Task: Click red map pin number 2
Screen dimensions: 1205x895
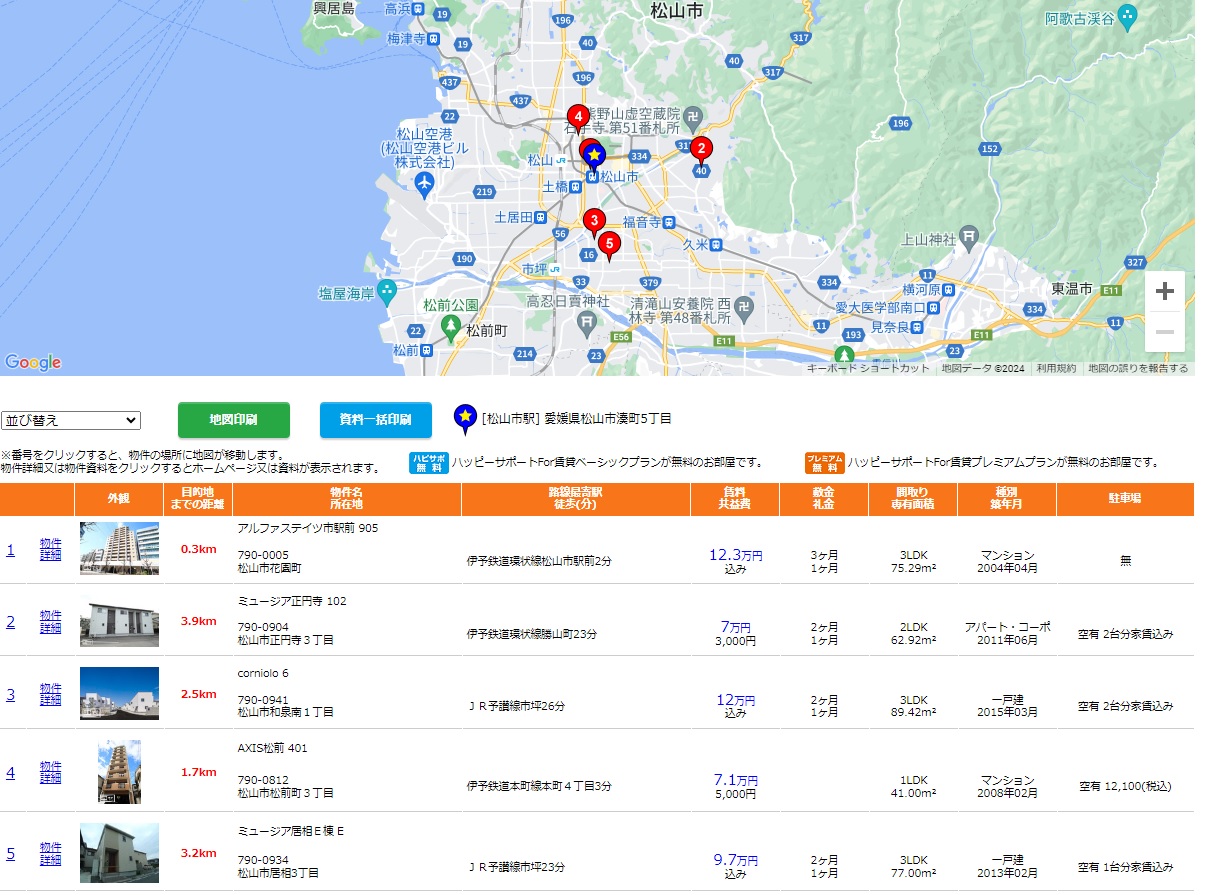Action: click(701, 150)
